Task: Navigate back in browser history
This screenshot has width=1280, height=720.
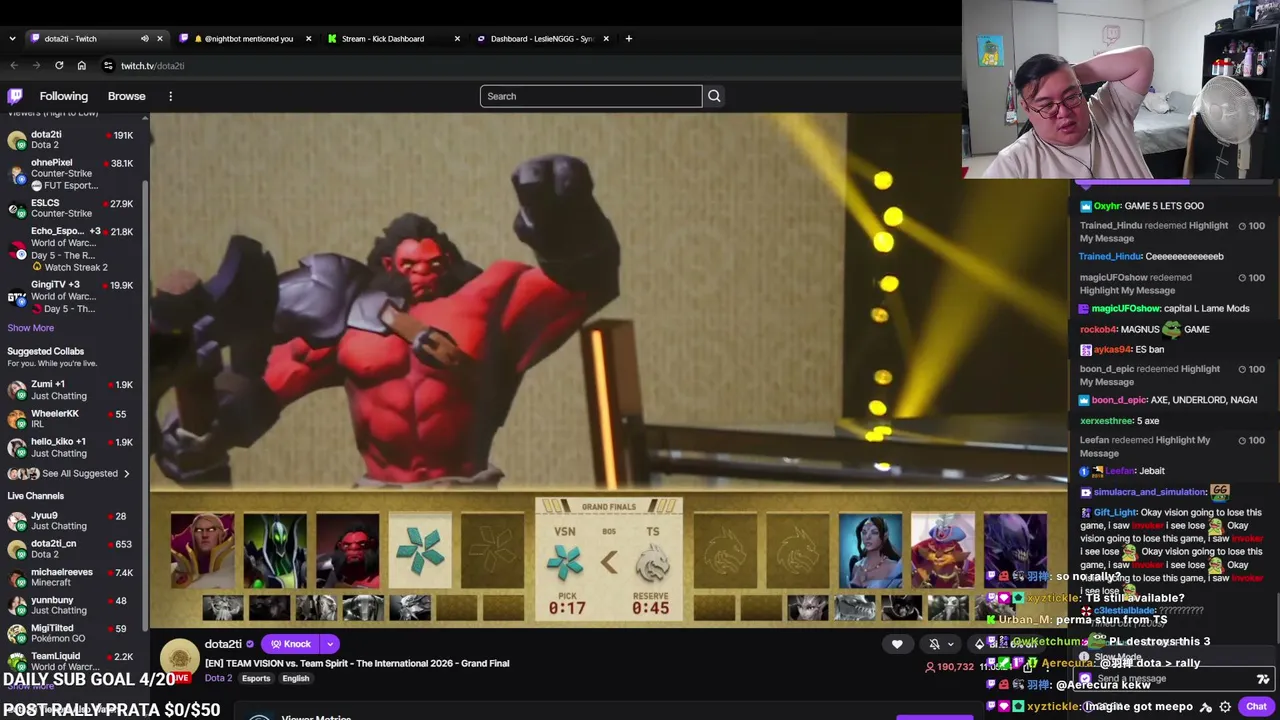Action: pos(14,66)
